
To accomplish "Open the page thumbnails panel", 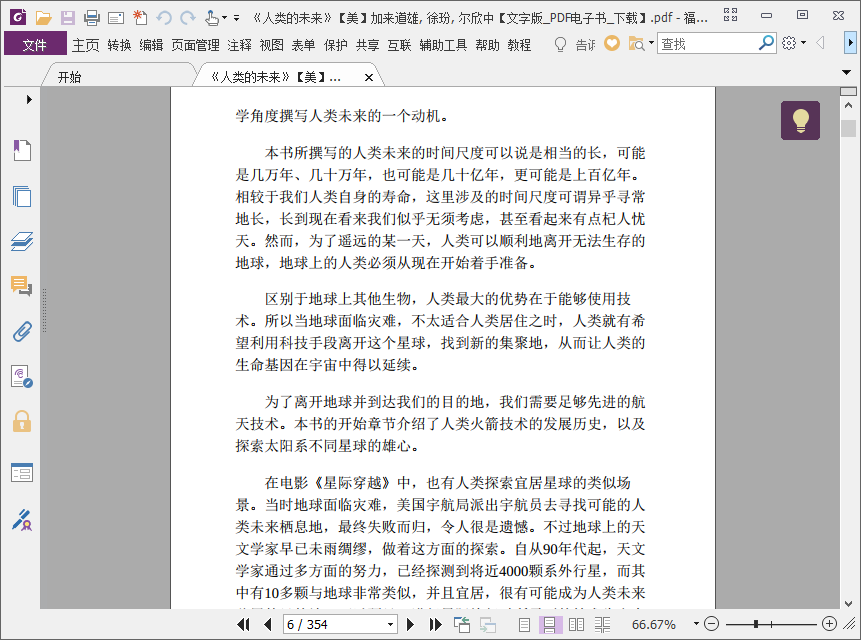I will [x=22, y=196].
